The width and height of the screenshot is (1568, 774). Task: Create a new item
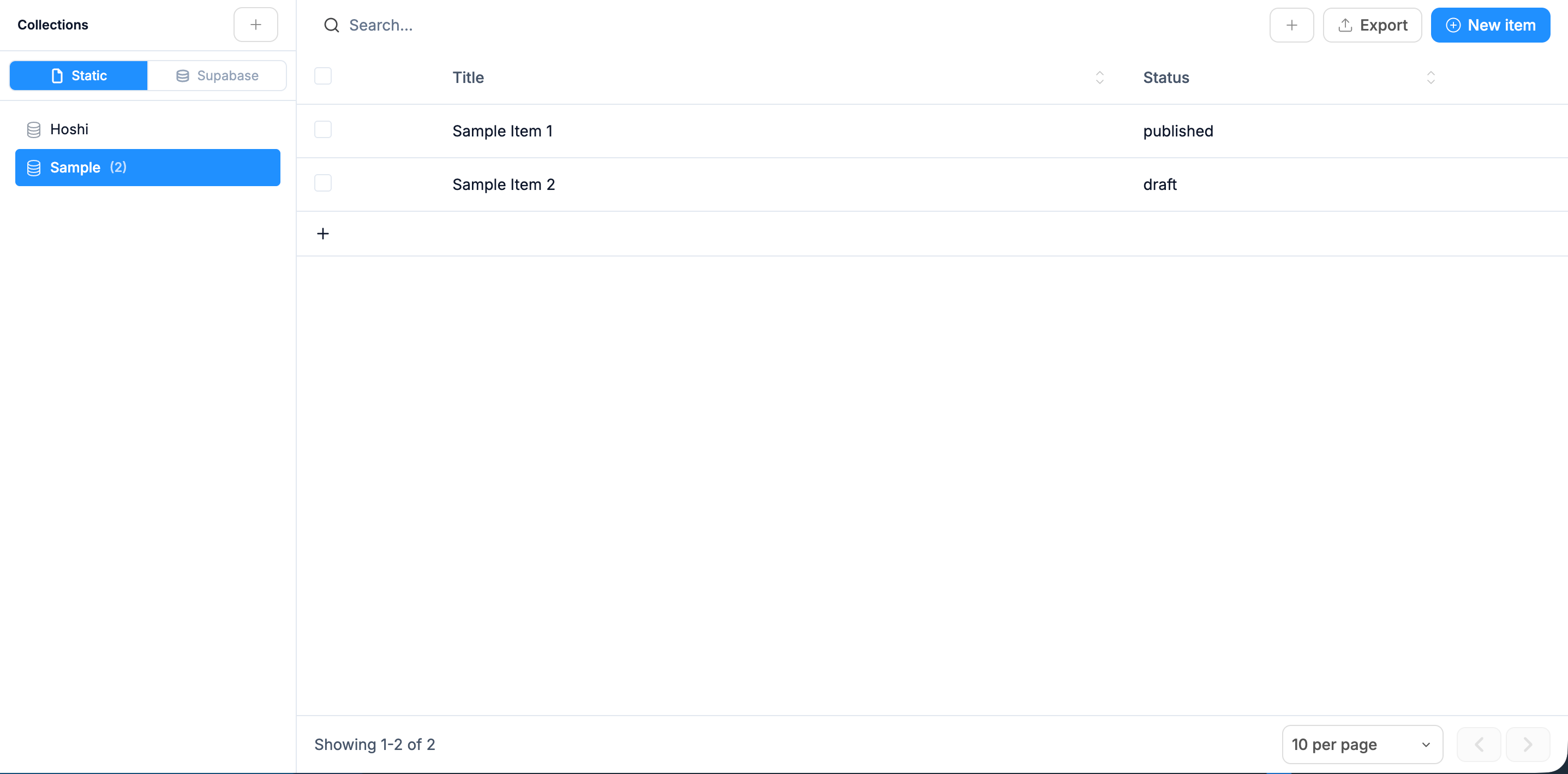click(x=1490, y=25)
